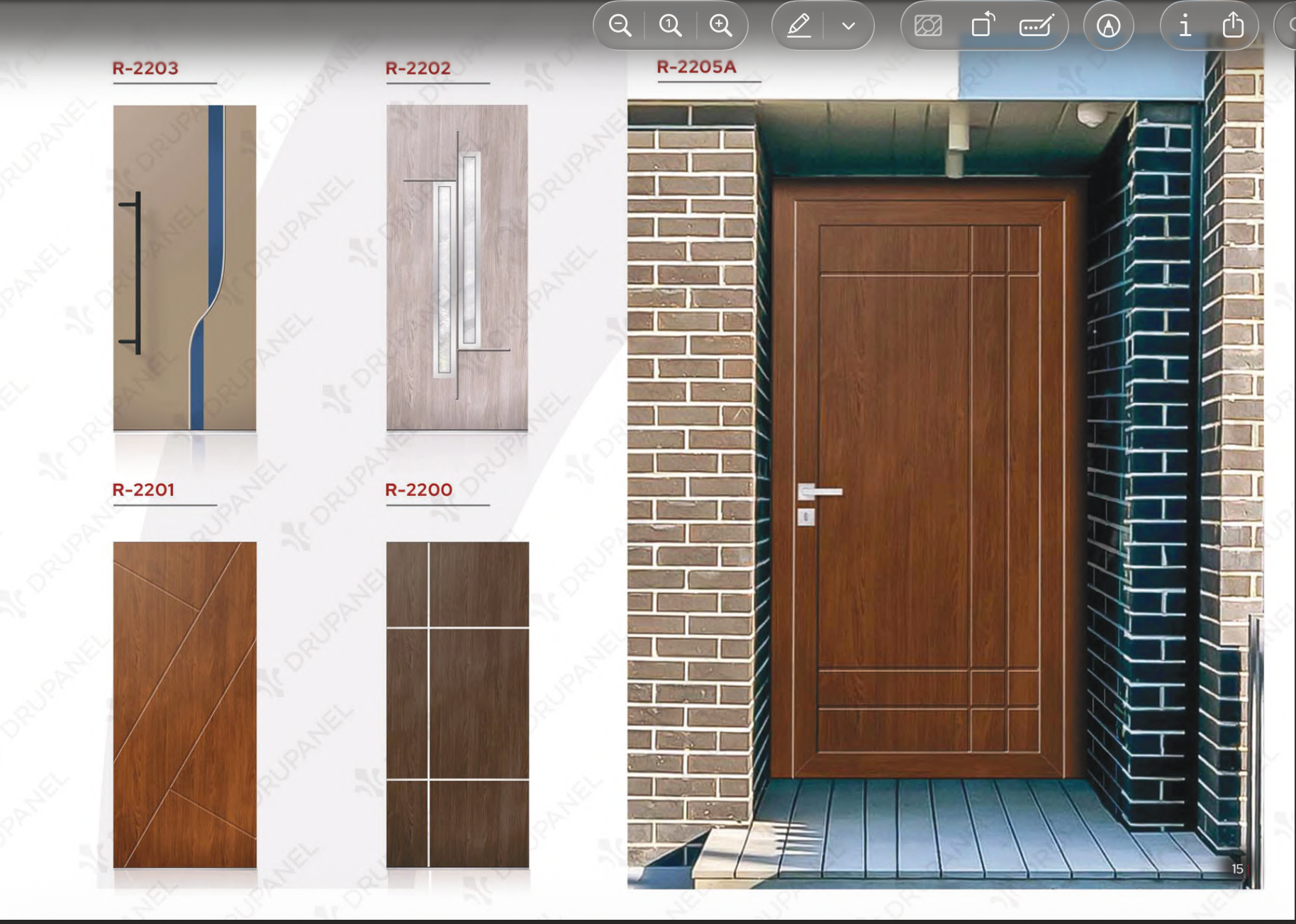This screenshot has height=924, width=1296.
Task: Click the remove background icon
Action: pyautogui.click(x=928, y=26)
